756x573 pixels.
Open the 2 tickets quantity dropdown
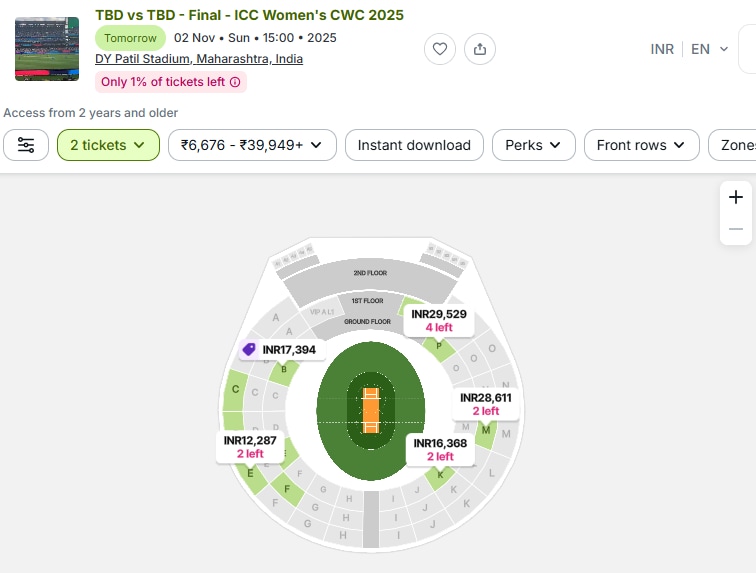(x=108, y=145)
